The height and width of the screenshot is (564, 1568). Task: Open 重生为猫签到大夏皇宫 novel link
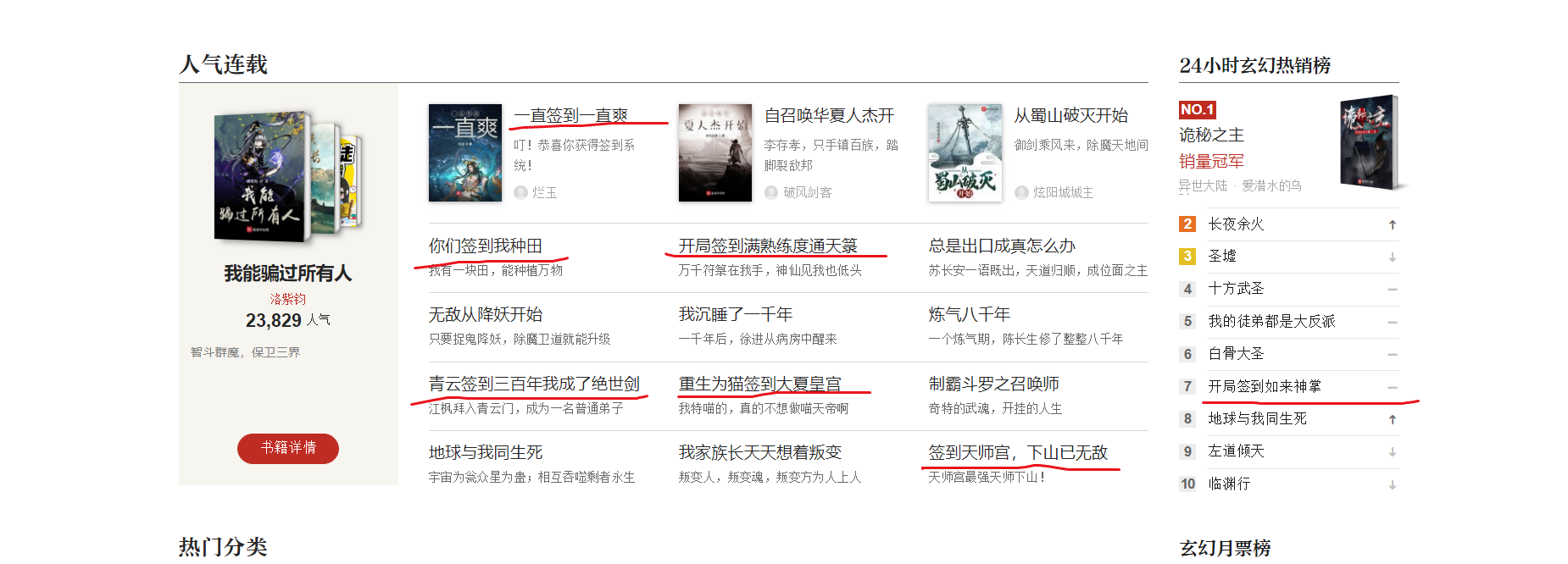pos(760,384)
